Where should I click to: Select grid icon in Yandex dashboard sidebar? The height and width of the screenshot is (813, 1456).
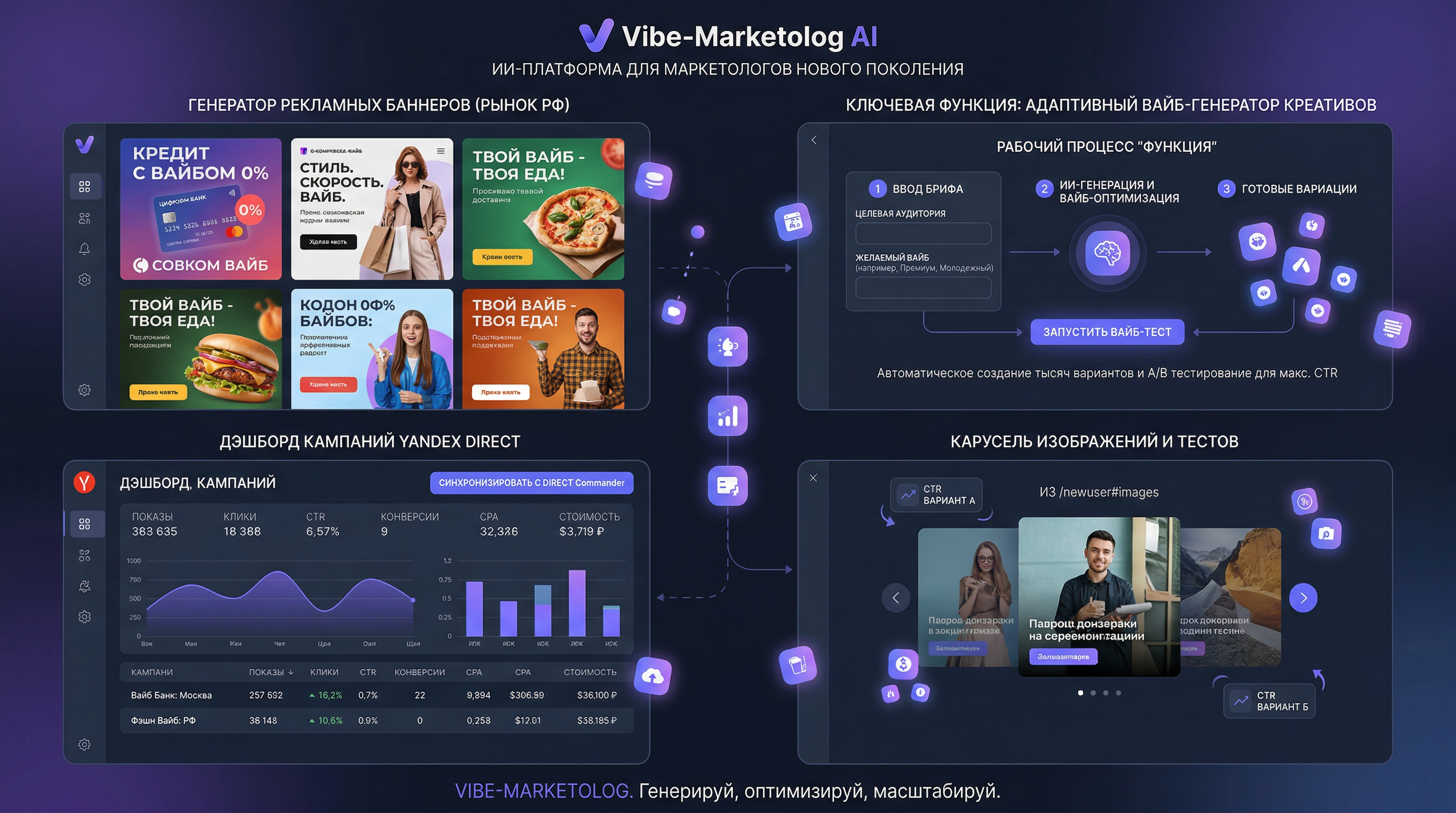click(85, 524)
